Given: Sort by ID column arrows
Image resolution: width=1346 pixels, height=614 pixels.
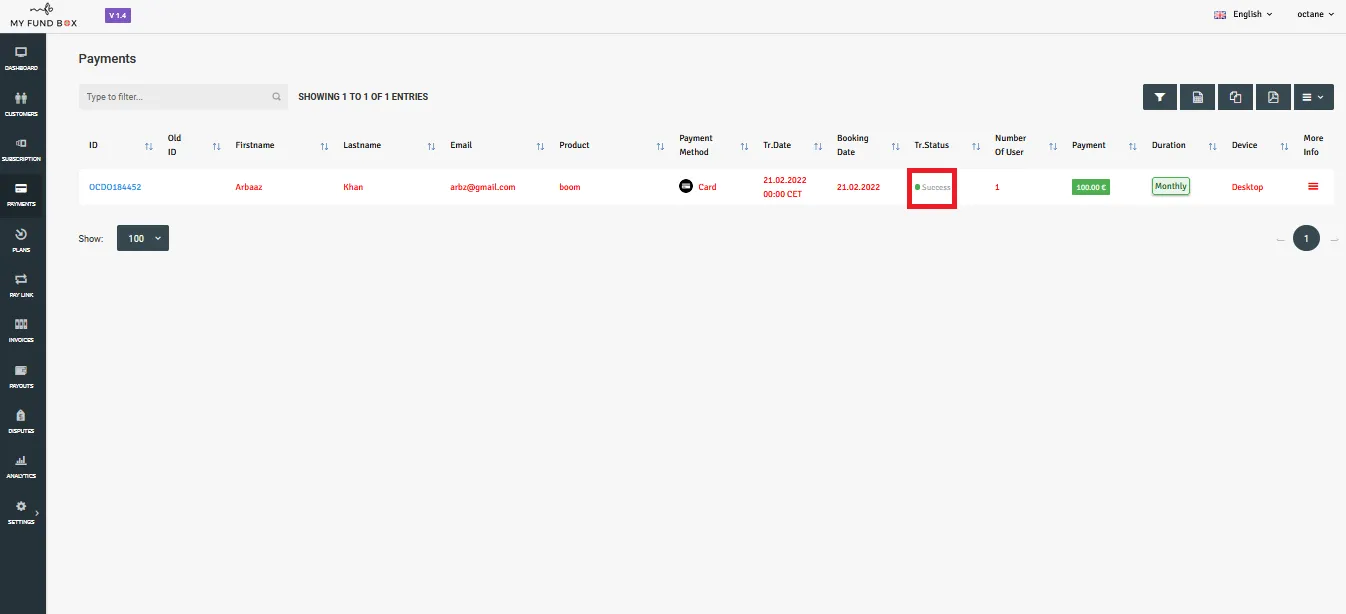Looking at the screenshot, I should point(149,146).
